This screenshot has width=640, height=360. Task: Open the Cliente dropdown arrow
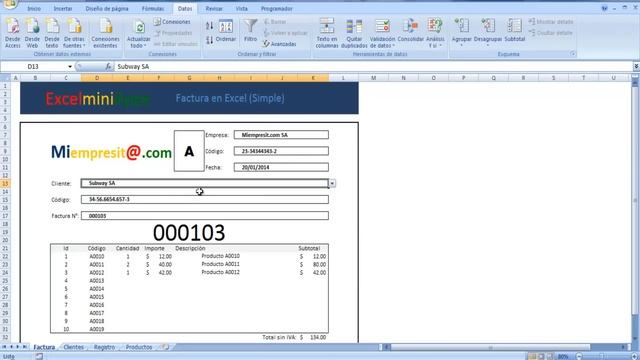(332, 184)
